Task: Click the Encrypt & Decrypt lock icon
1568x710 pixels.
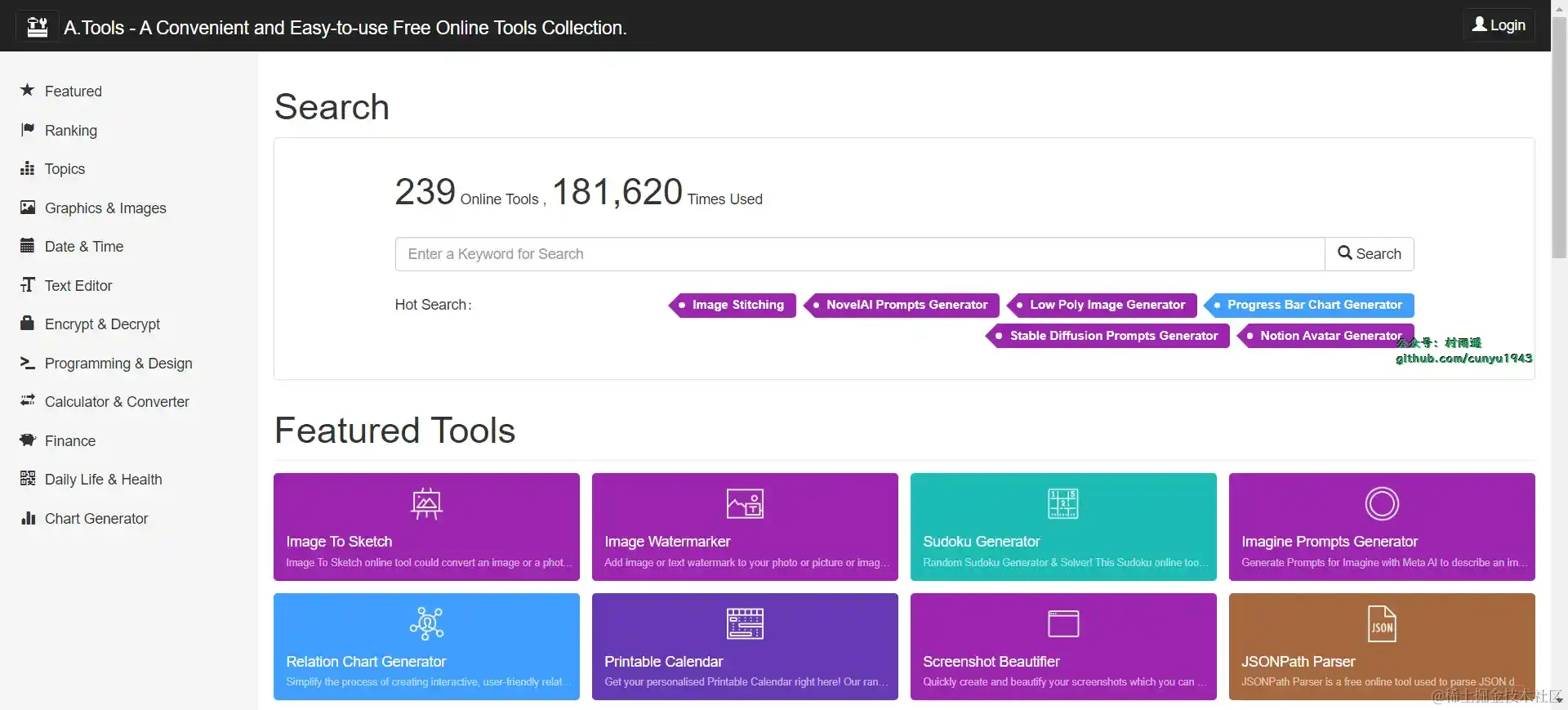Action: pos(28,323)
